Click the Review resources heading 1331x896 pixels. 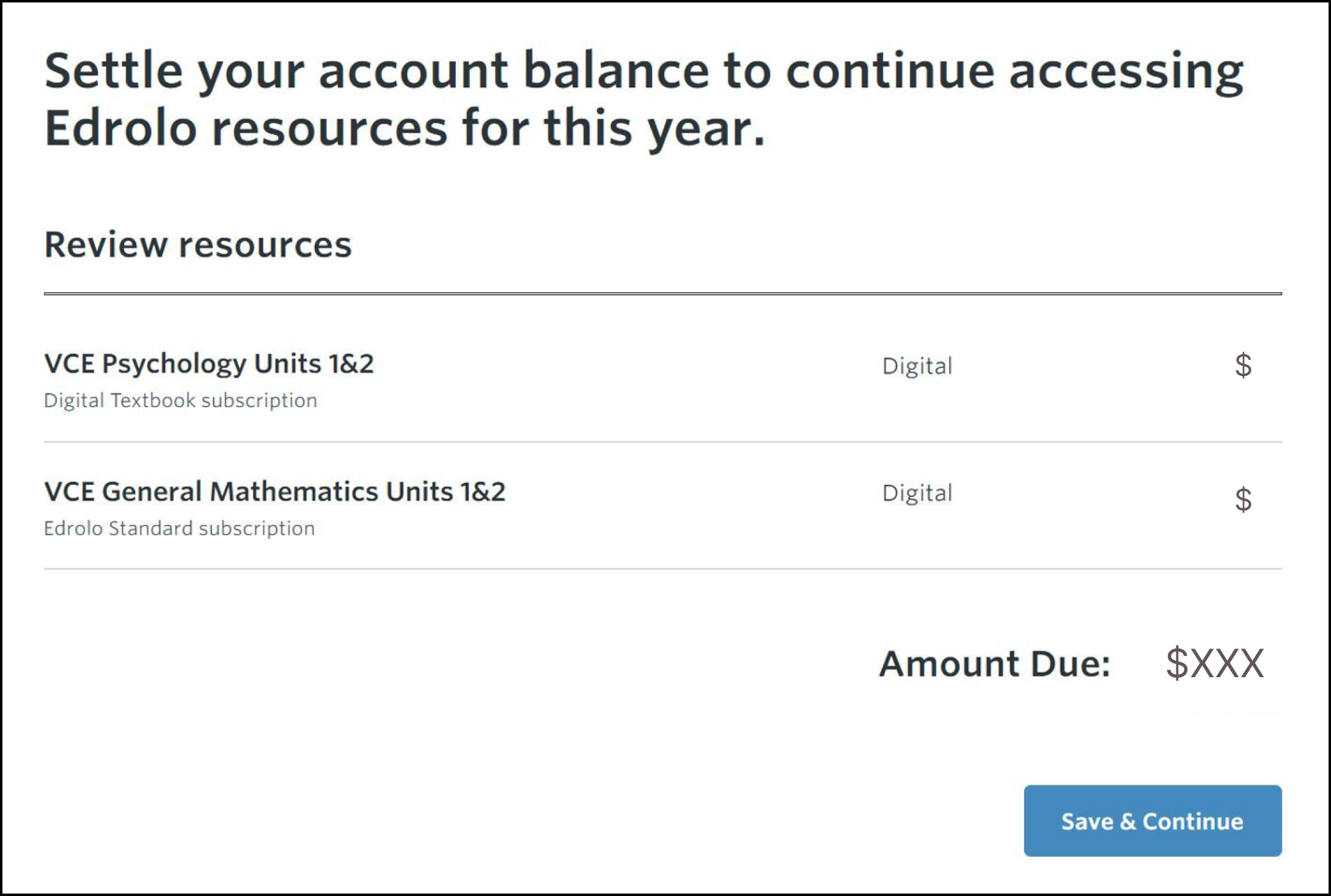tap(197, 244)
